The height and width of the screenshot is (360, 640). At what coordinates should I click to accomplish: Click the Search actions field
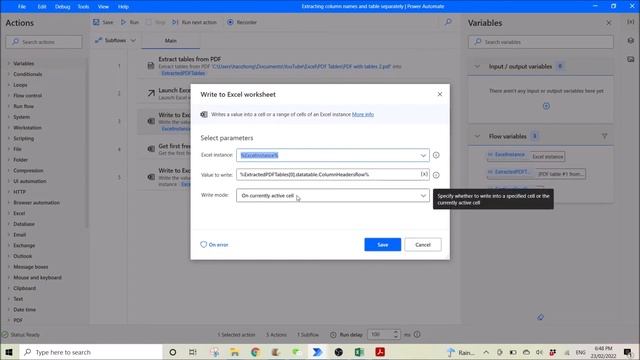(44, 42)
